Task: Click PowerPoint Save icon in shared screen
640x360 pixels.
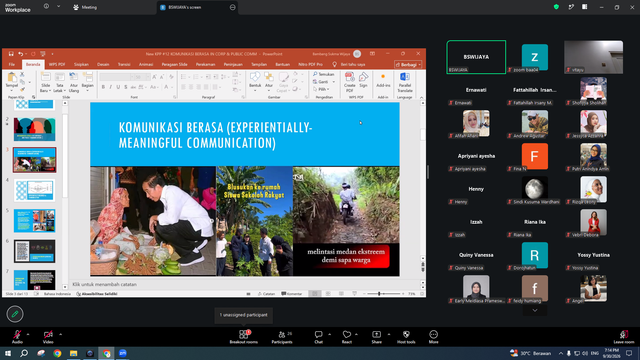Action: click(x=11, y=54)
